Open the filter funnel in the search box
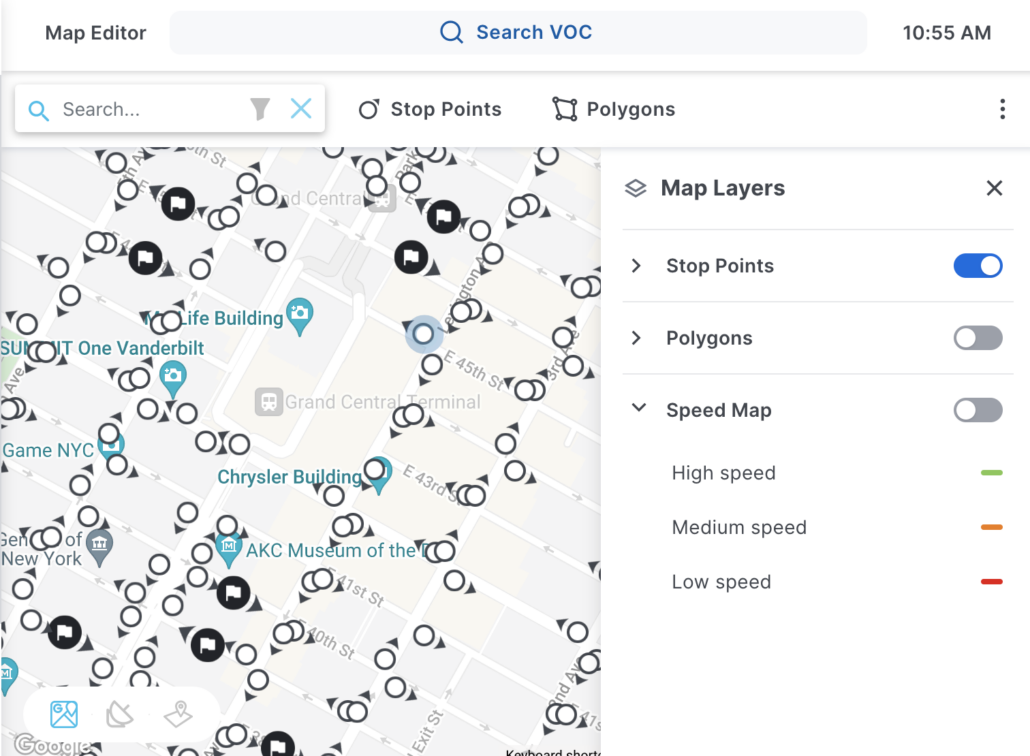 [x=260, y=109]
